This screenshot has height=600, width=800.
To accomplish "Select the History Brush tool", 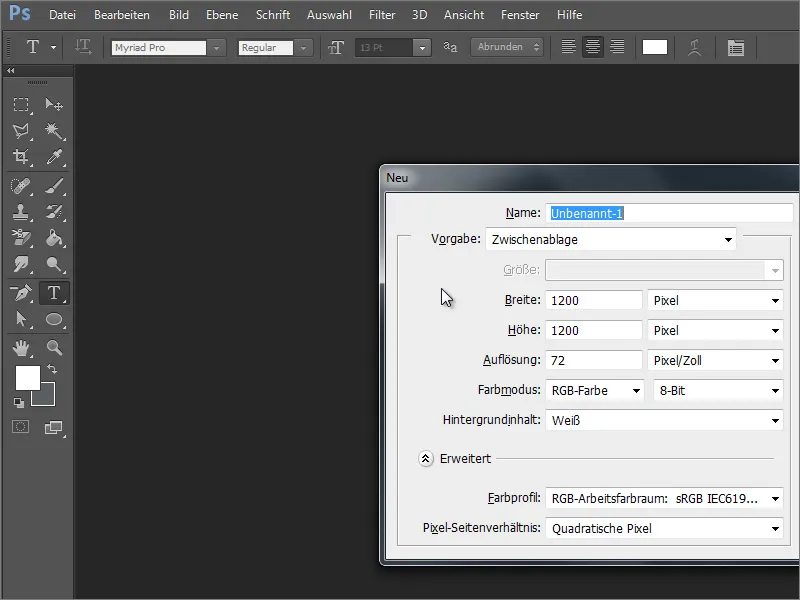I will pos(54,212).
